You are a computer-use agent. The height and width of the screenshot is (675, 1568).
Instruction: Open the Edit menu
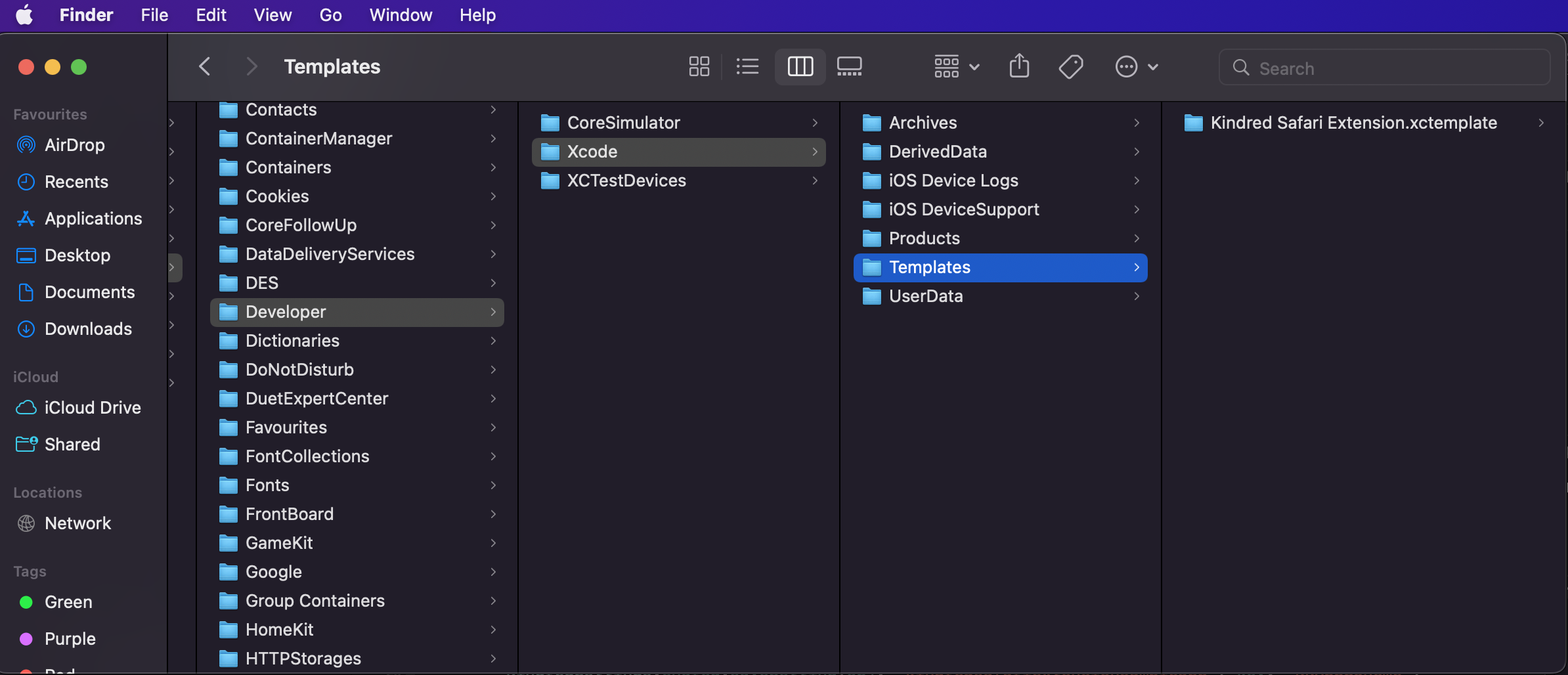tap(211, 14)
